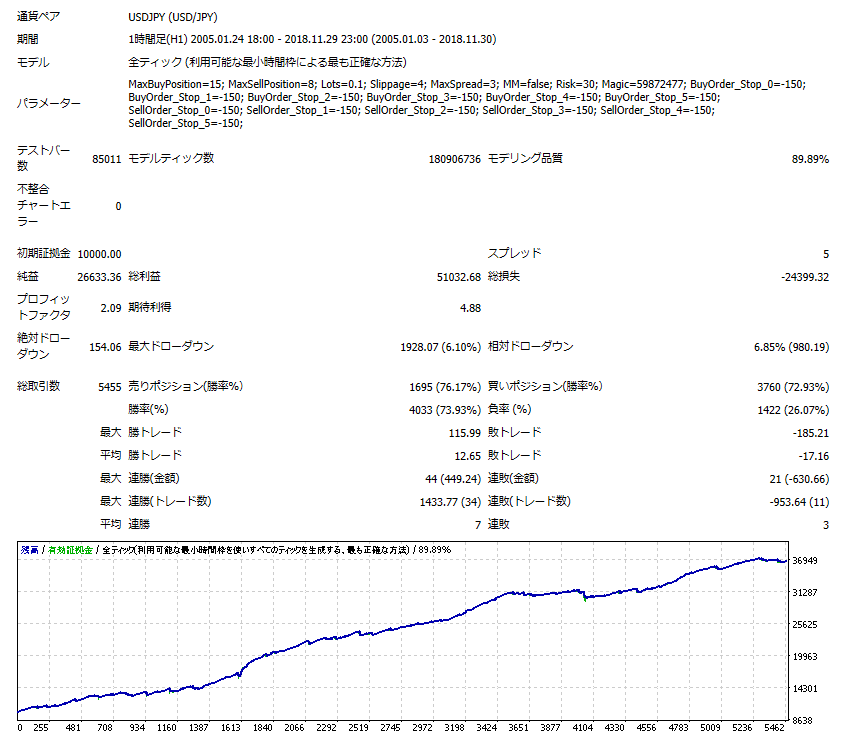The width and height of the screenshot is (857, 740).
Task: Click the relative drawdown value 6.85% (980.19)
Action: coord(791,347)
